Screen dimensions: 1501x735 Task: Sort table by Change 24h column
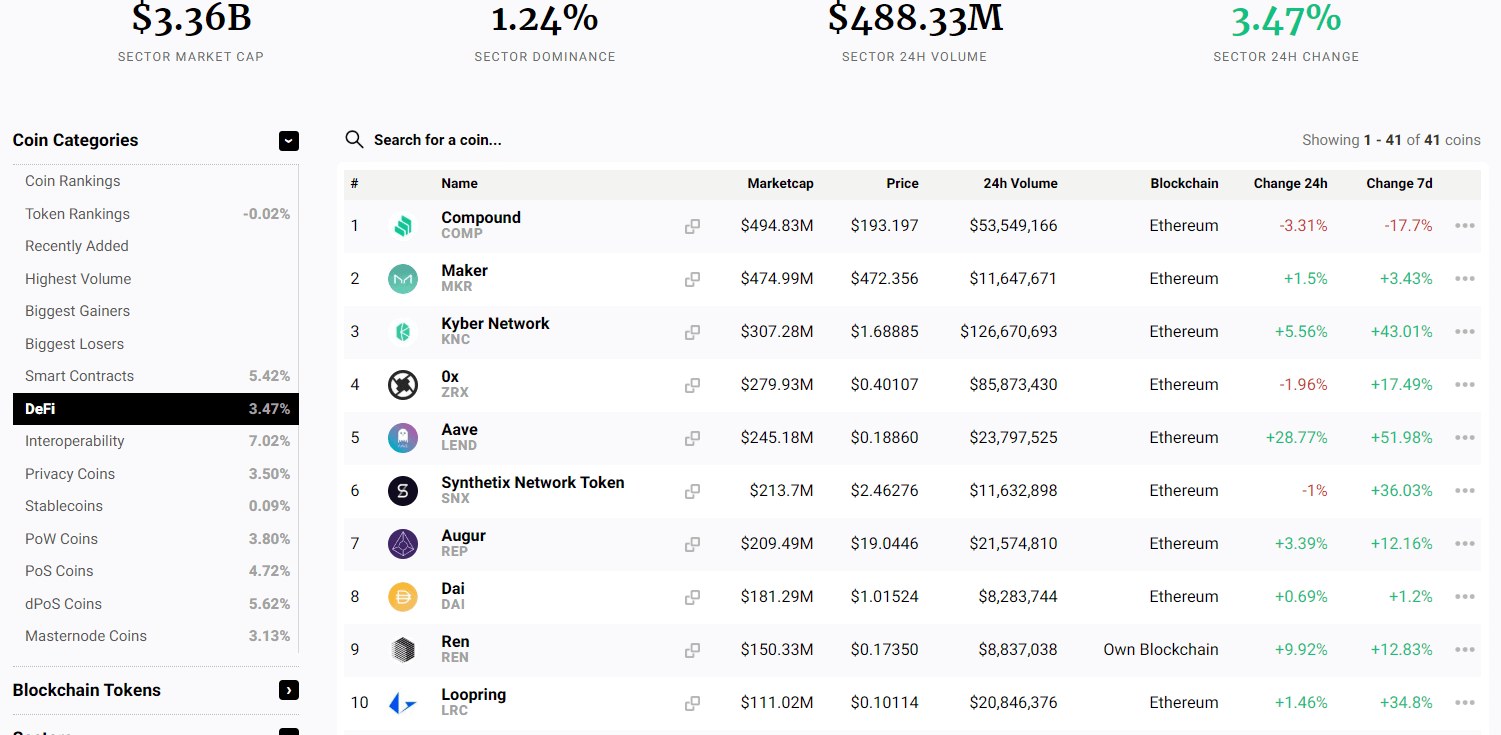[x=1290, y=184]
